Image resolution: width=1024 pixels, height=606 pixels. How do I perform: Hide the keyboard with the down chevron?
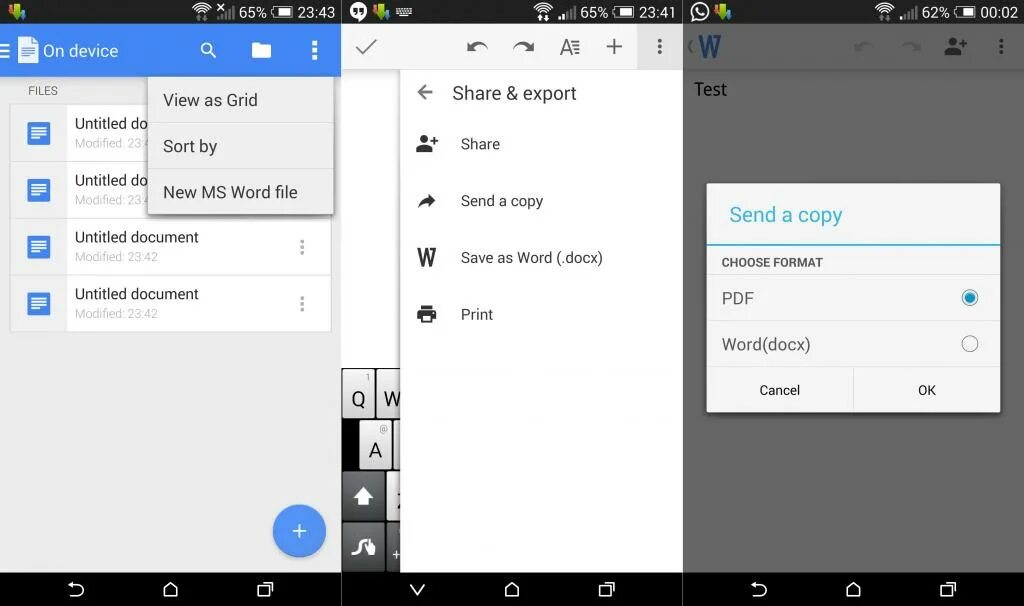(417, 590)
